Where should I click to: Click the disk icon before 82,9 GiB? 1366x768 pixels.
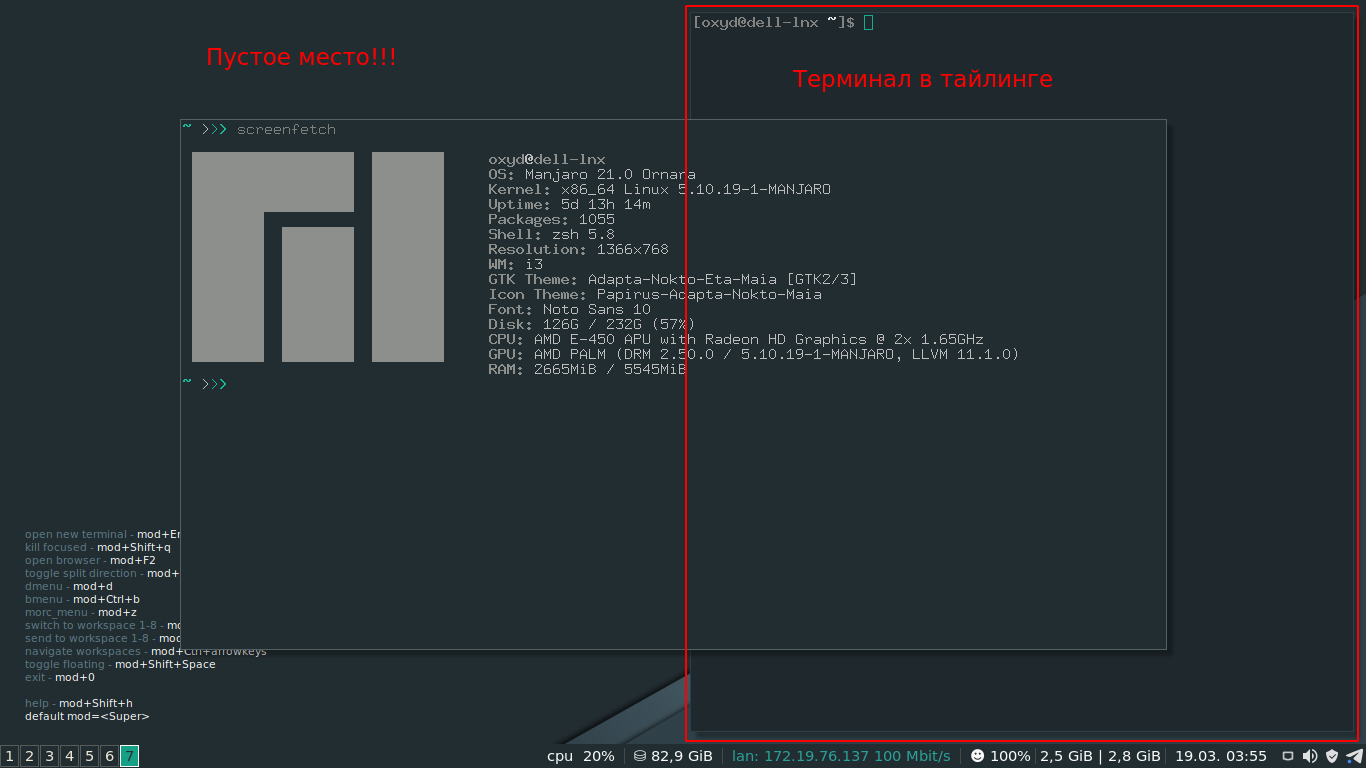[x=640, y=756]
